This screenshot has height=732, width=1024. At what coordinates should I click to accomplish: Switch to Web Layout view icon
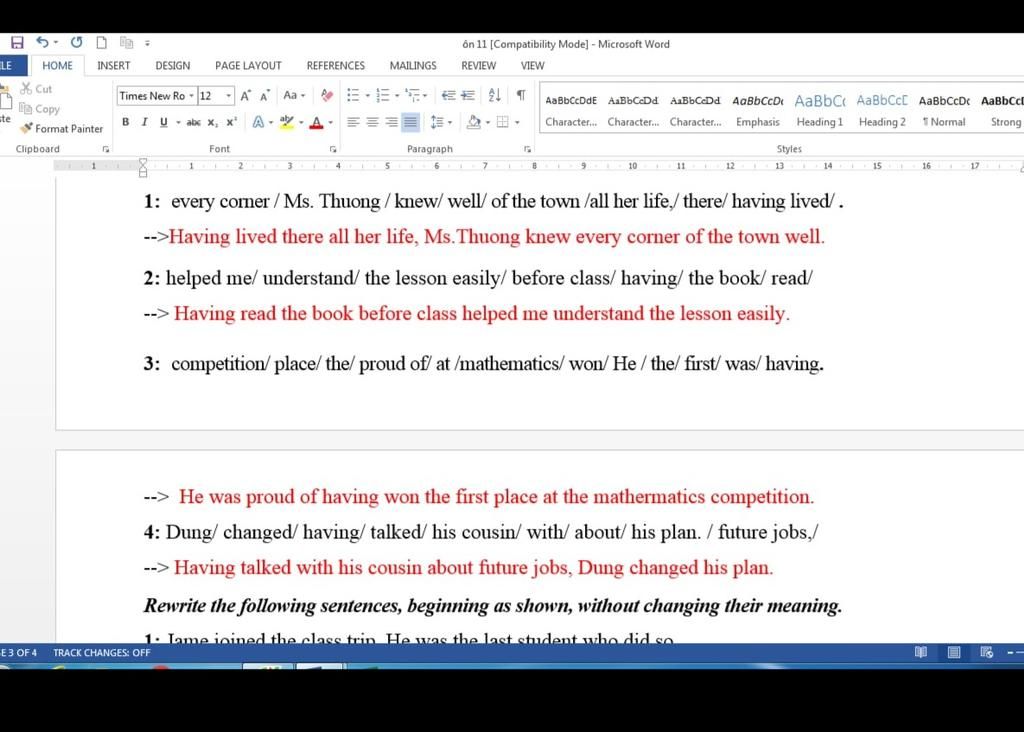click(987, 652)
